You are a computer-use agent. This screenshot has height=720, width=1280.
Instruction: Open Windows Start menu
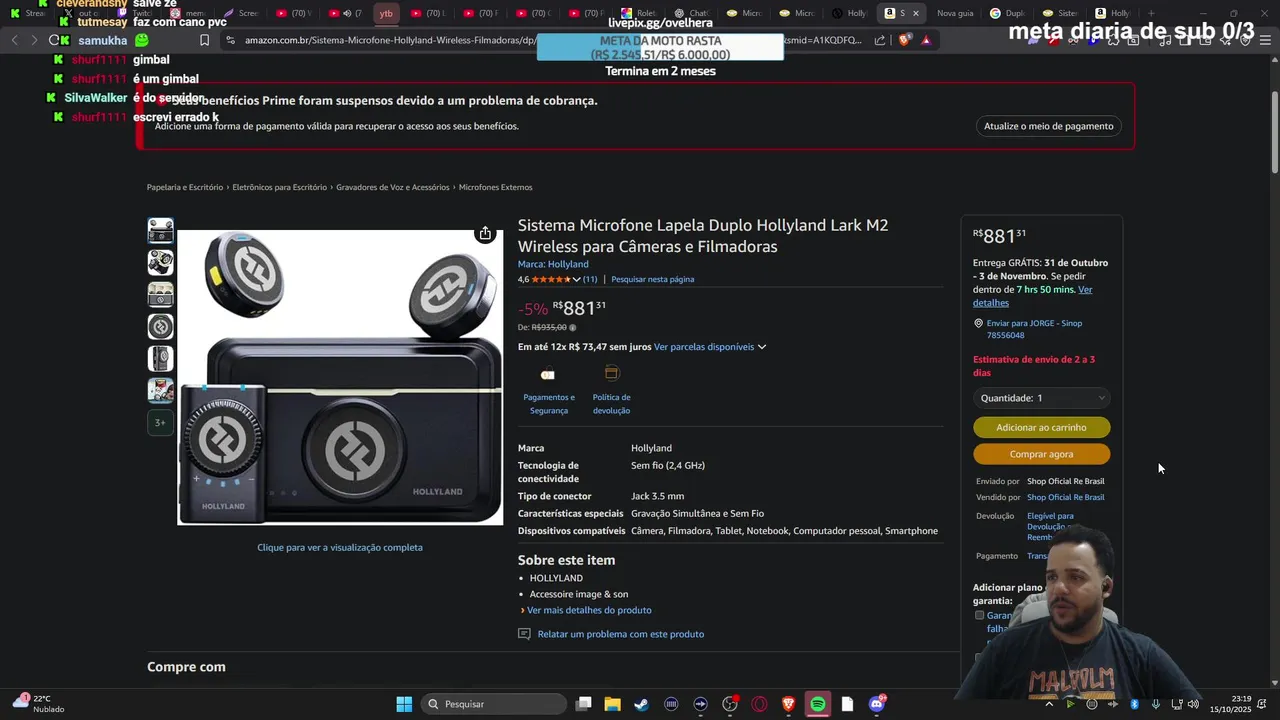pyautogui.click(x=404, y=704)
